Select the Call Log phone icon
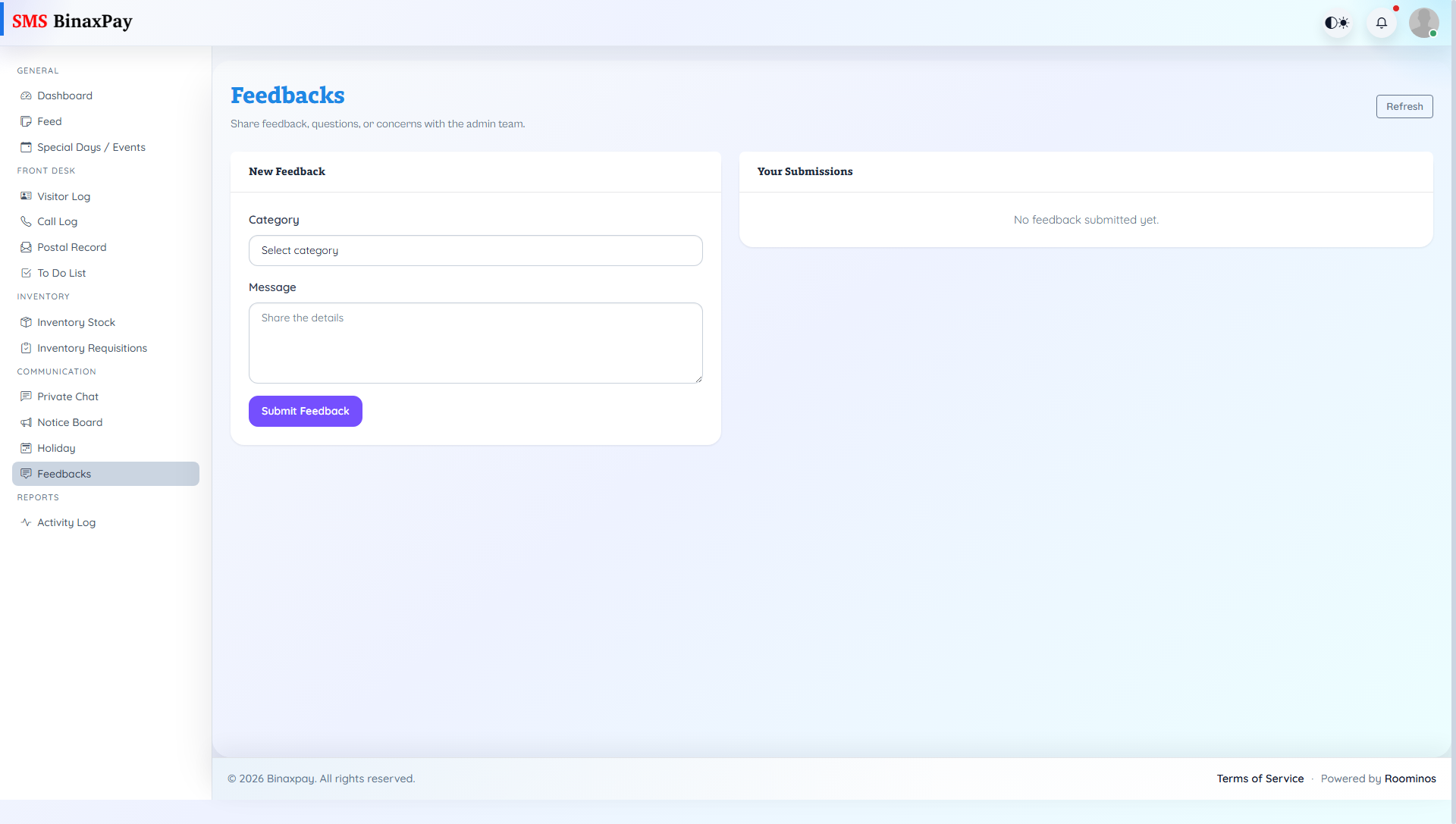The height and width of the screenshot is (824, 1456). [x=25, y=221]
